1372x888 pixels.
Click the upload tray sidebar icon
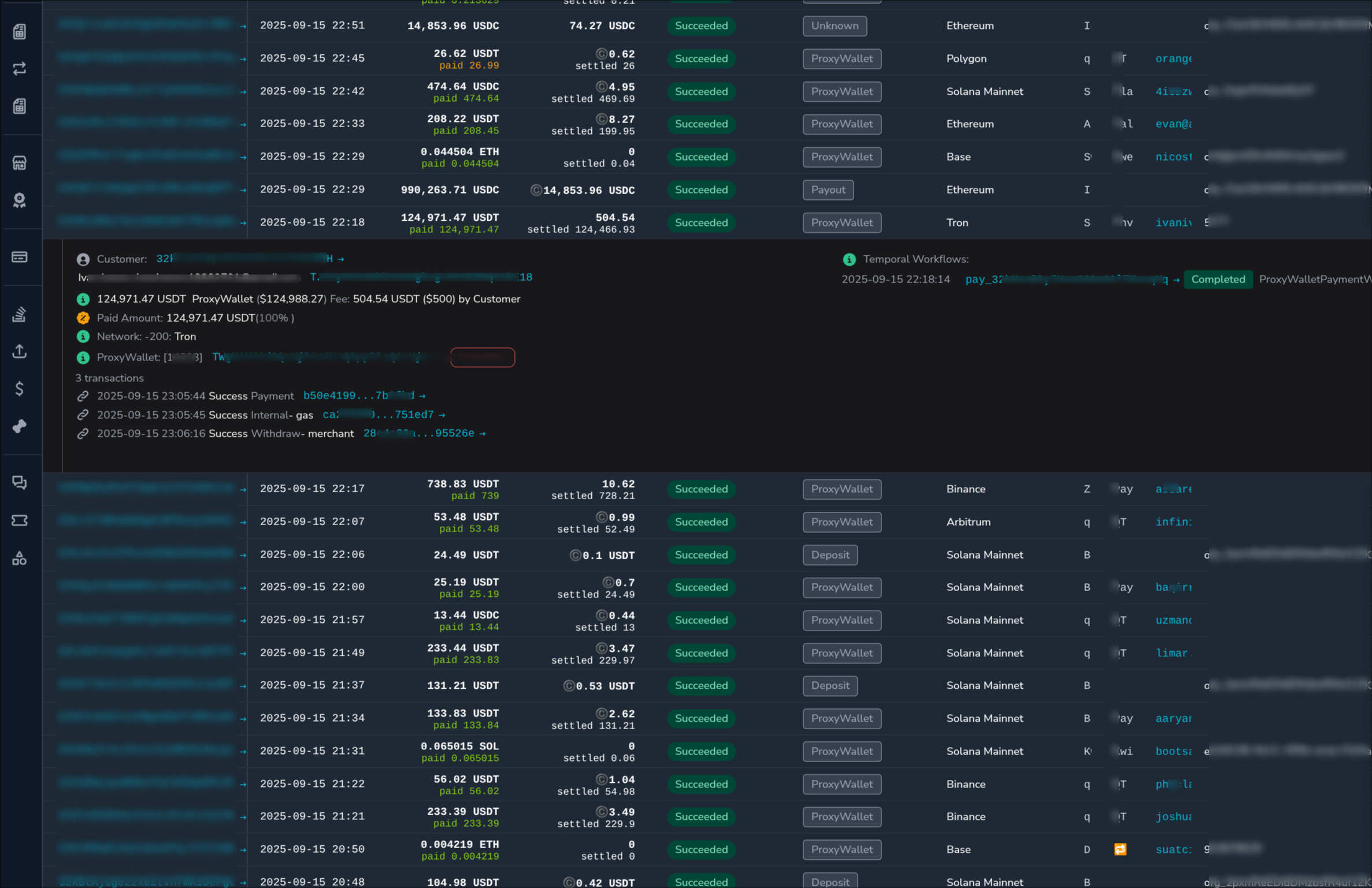[20, 351]
